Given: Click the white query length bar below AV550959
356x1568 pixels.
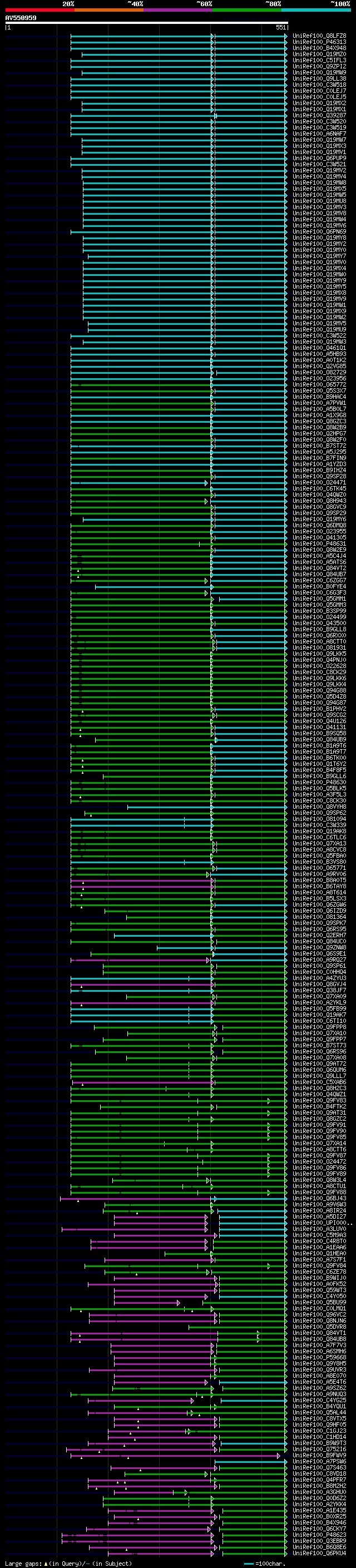Looking at the screenshot, I should (x=147, y=23).
